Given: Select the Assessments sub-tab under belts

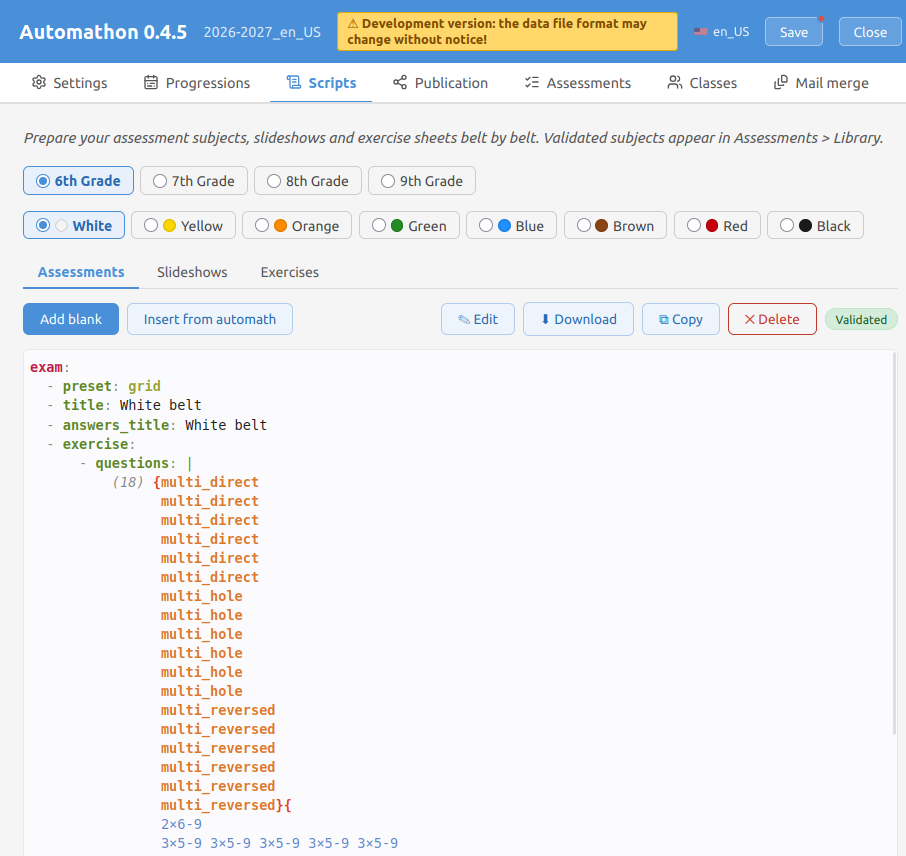Looking at the screenshot, I should 81,272.
